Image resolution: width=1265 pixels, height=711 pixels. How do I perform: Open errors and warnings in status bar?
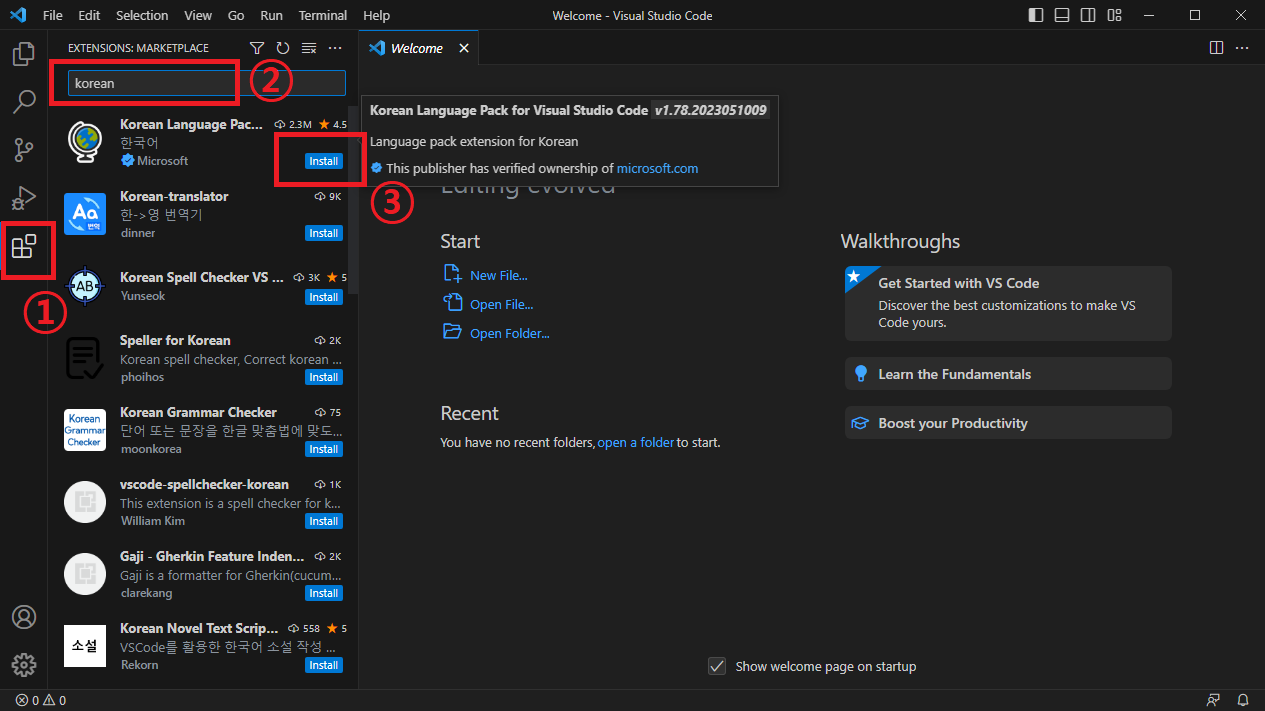coord(41,700)
